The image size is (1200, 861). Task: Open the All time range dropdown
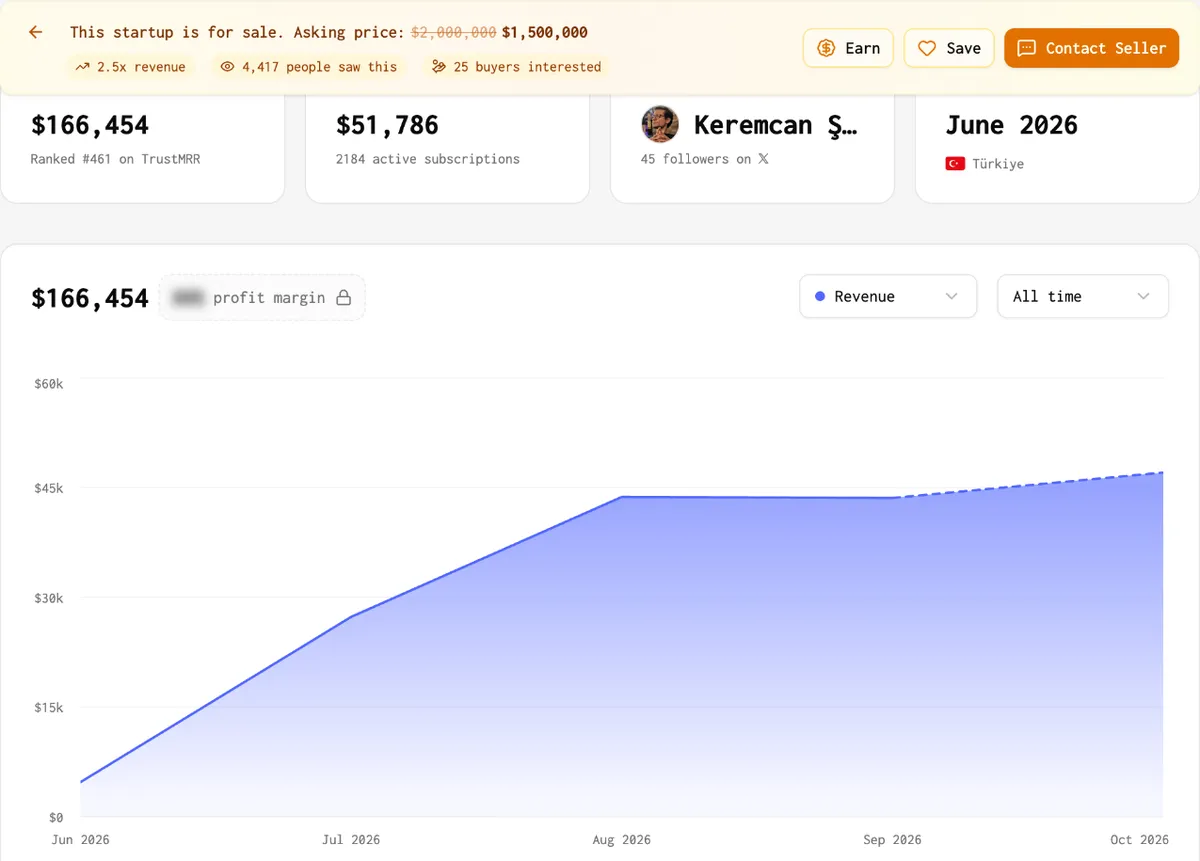[x=1083, y=297]
